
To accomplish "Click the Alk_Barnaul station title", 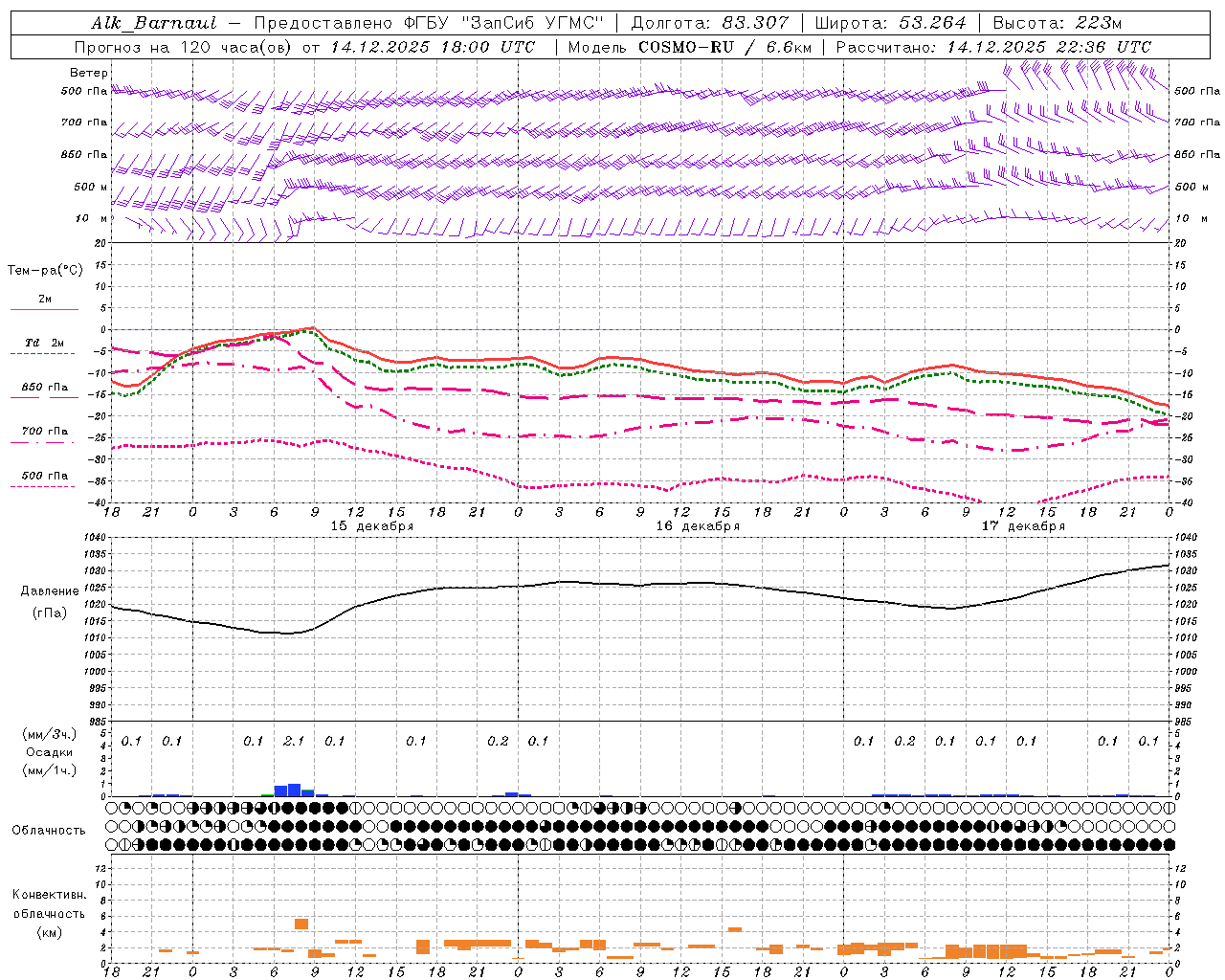I will pyautogui.click(x=154, y=23).
